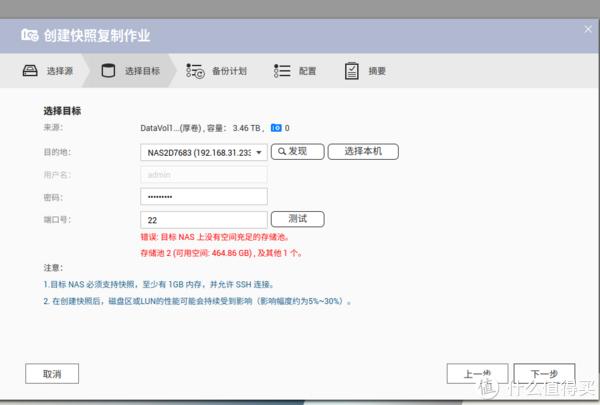Click the note '2. 在创建快照后' about performance impact
Image resolution: width=600 pixels, height=405 pixels.
pyautogui.click(x=197, y=301)
